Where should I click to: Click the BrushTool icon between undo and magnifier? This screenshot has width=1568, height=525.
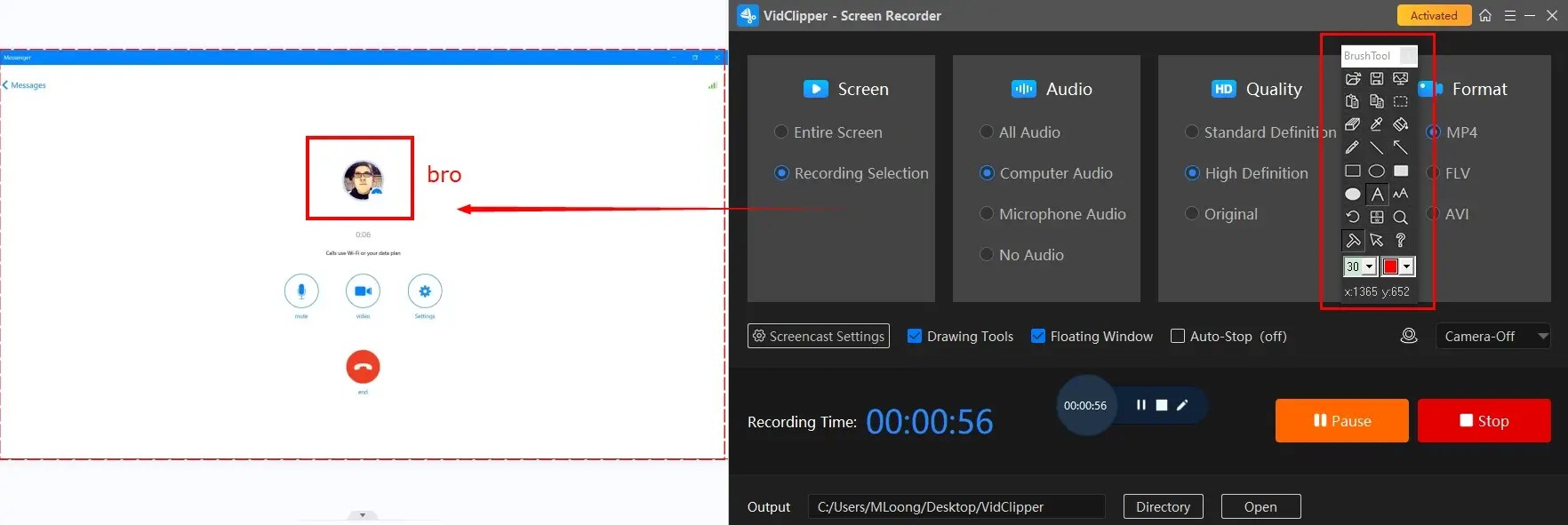pos(1377,217)
